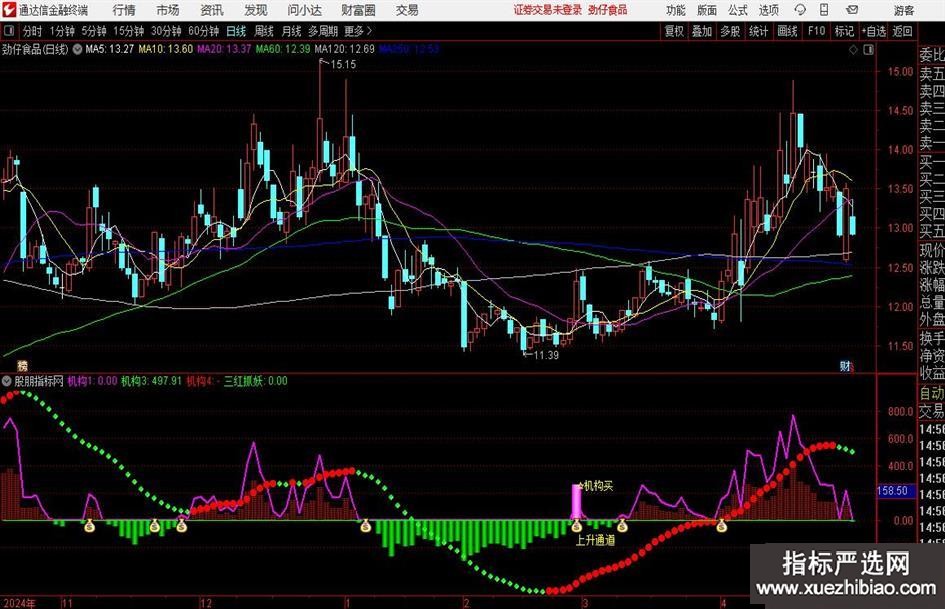Click the diamond icon at chart top-right

point(853,50)
